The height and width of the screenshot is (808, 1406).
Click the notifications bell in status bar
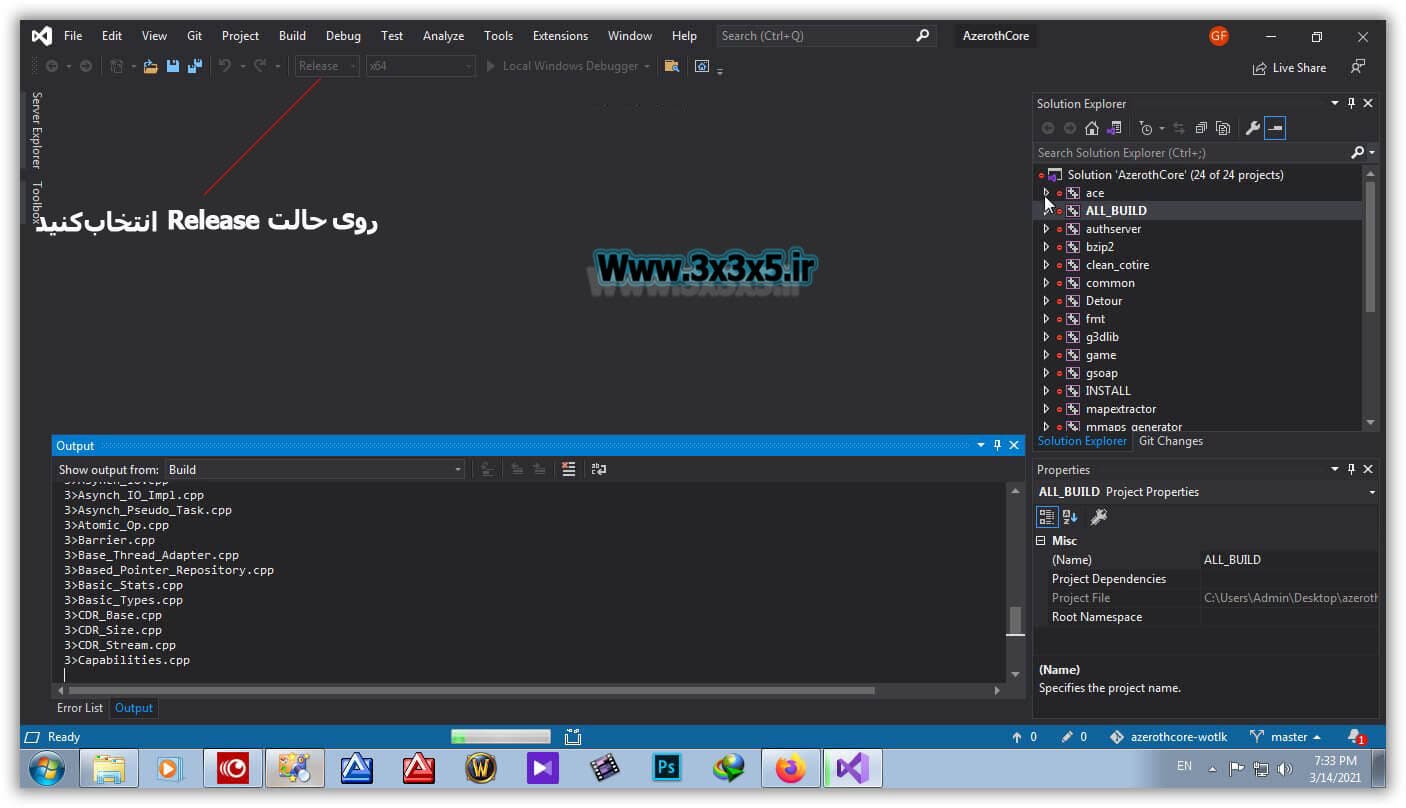click(1355, 737)
